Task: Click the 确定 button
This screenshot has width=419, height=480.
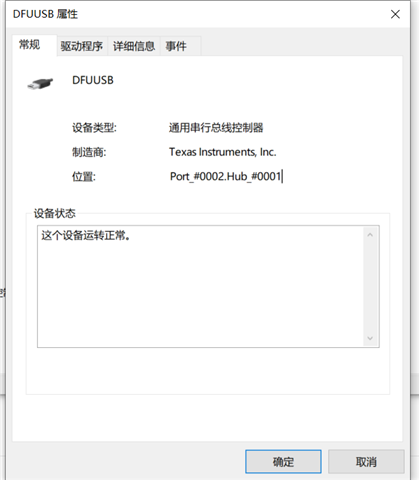Action: tap(283, 462)
